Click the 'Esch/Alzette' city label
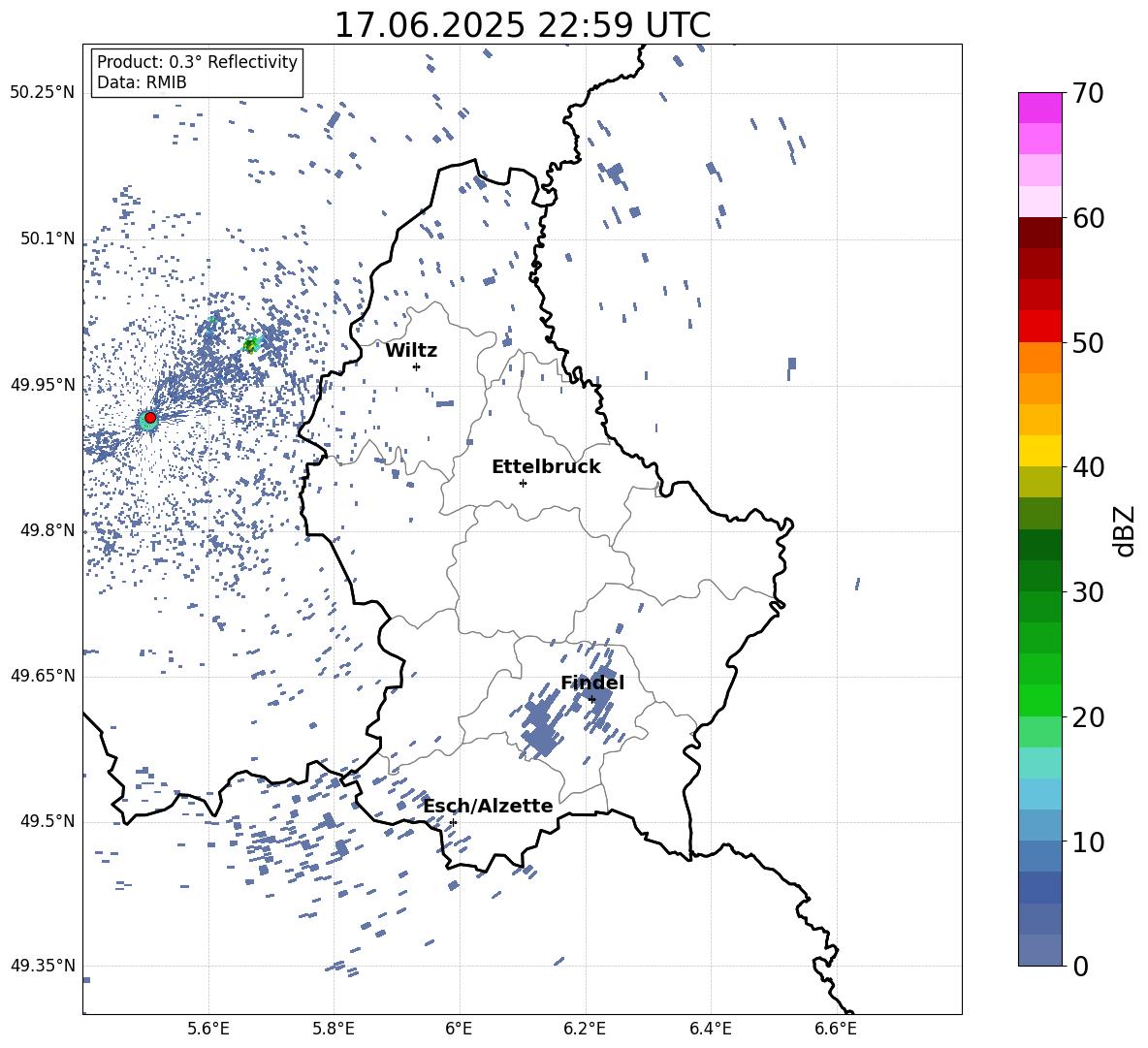 [x=489, y=807]
